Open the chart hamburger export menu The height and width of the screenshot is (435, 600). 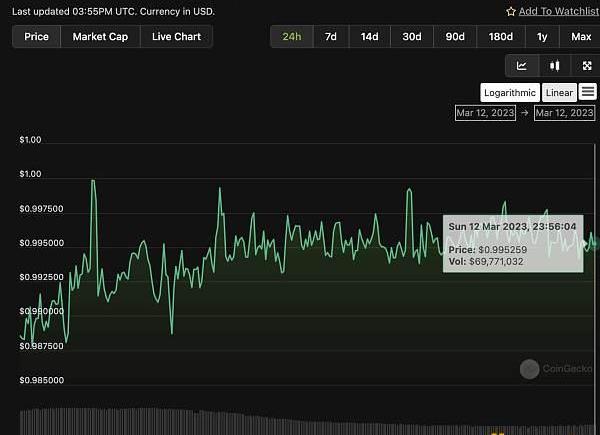(588, 92)
